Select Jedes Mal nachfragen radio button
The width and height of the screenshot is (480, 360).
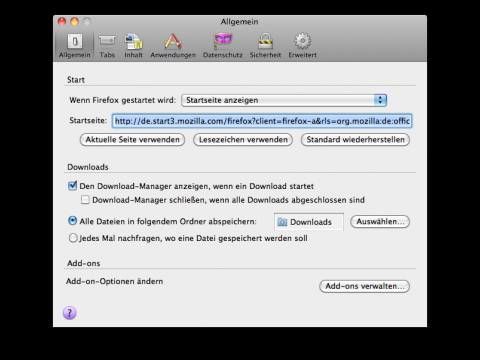[x=73, y=238]
